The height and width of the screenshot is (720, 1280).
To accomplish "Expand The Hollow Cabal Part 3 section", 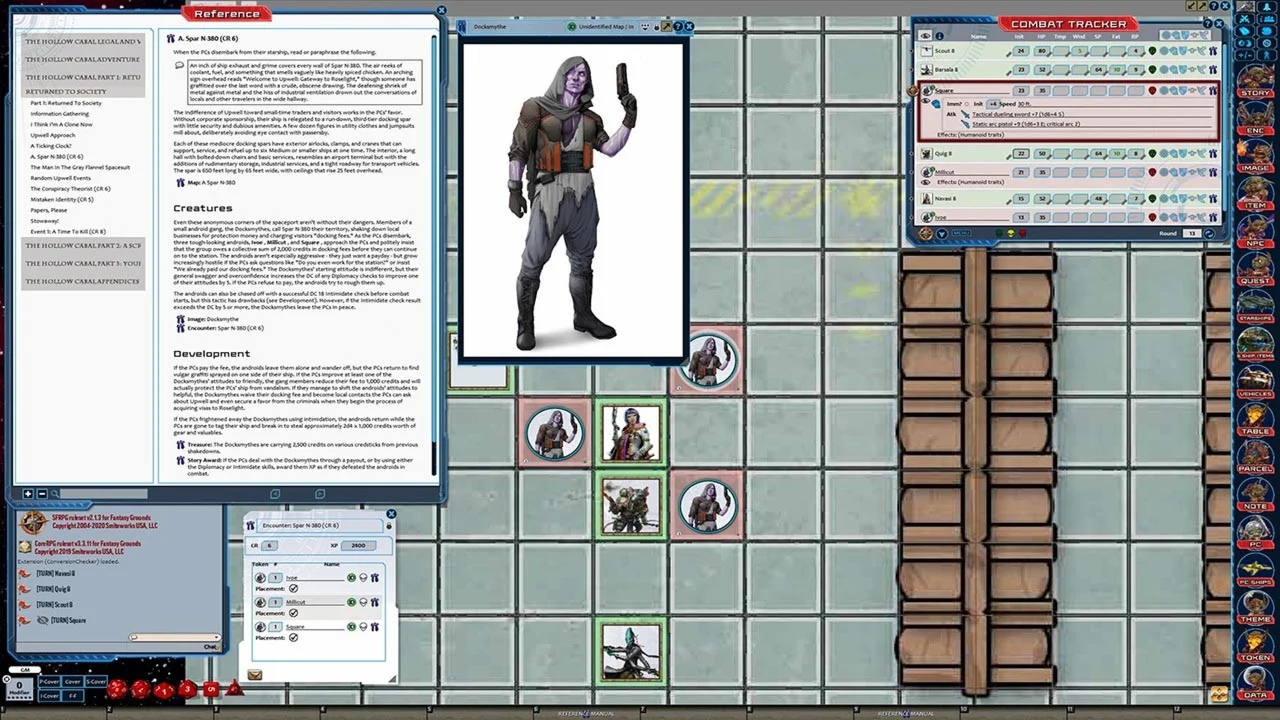I will 83,264.
